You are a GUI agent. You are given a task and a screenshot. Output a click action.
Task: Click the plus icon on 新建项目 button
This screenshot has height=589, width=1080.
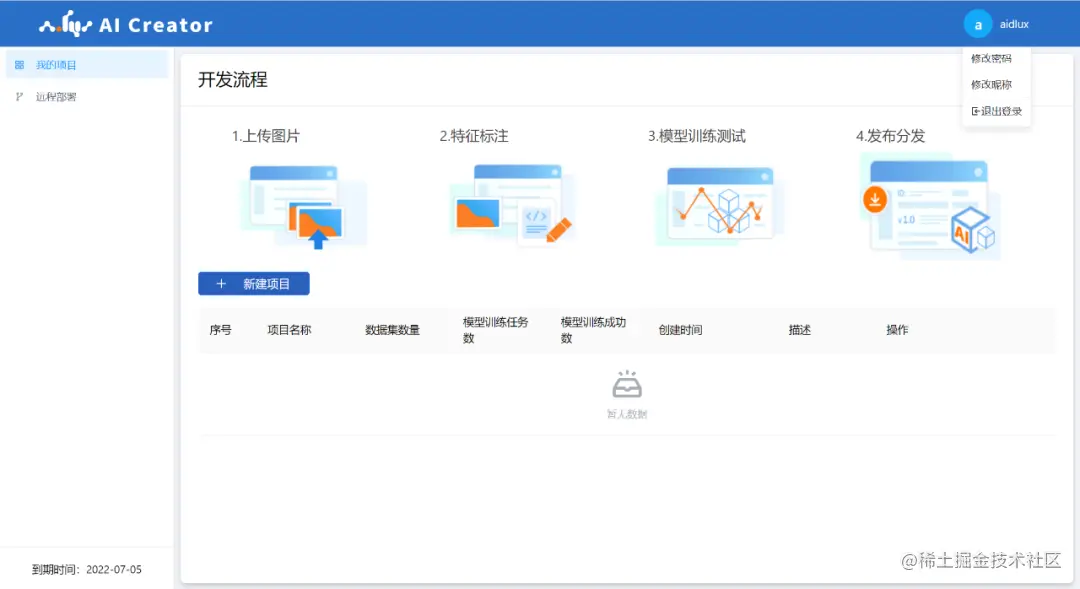point(222,283)
